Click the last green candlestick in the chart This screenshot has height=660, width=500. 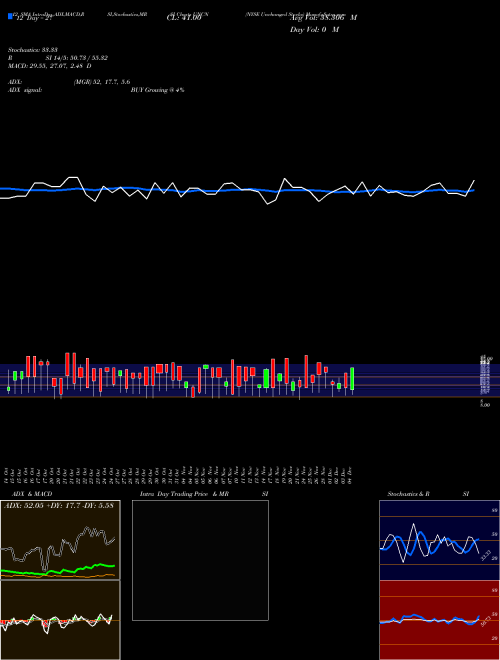pyautogui.click(x=352, y=379)
